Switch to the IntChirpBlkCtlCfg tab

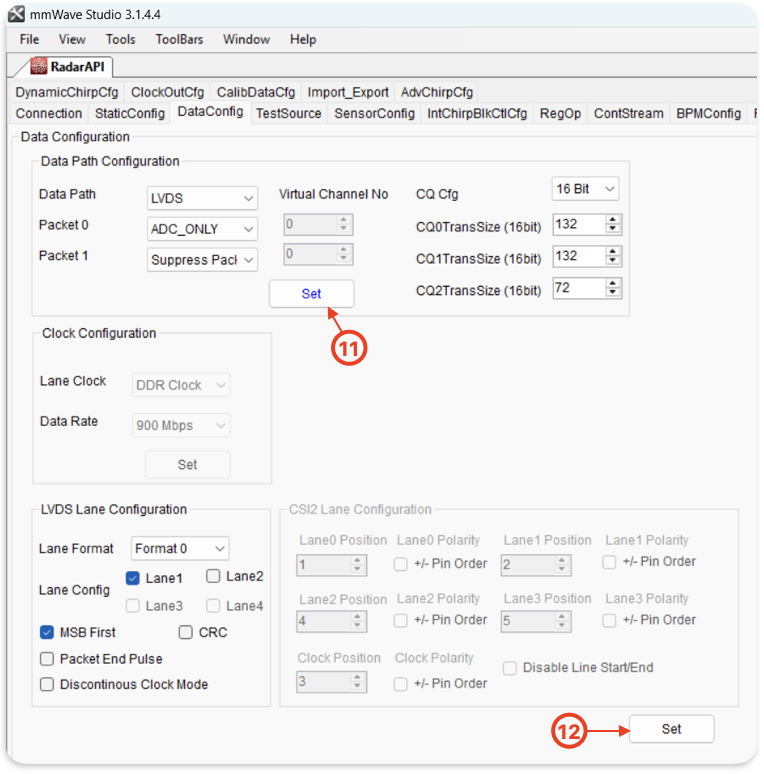point(477,114)
